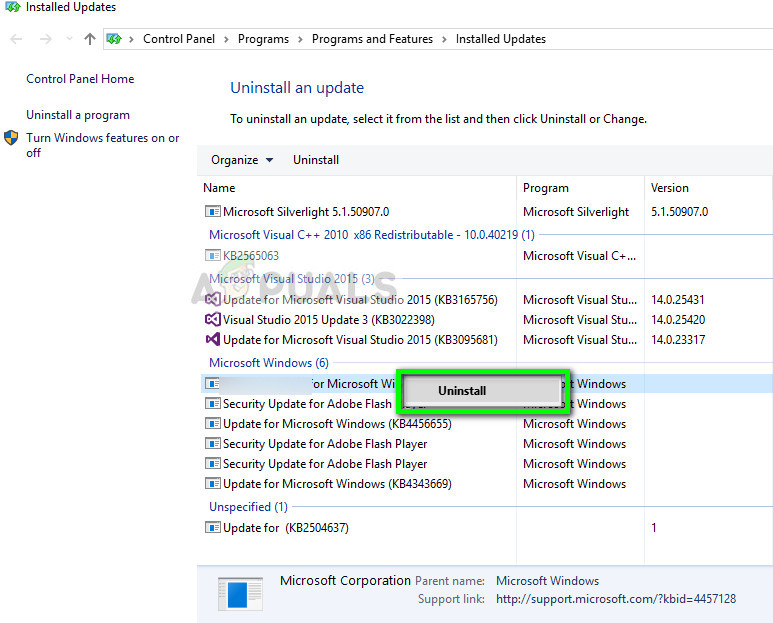
Task: Click icon of the highlighted Windows update row
Action: [x=212, y=383]
